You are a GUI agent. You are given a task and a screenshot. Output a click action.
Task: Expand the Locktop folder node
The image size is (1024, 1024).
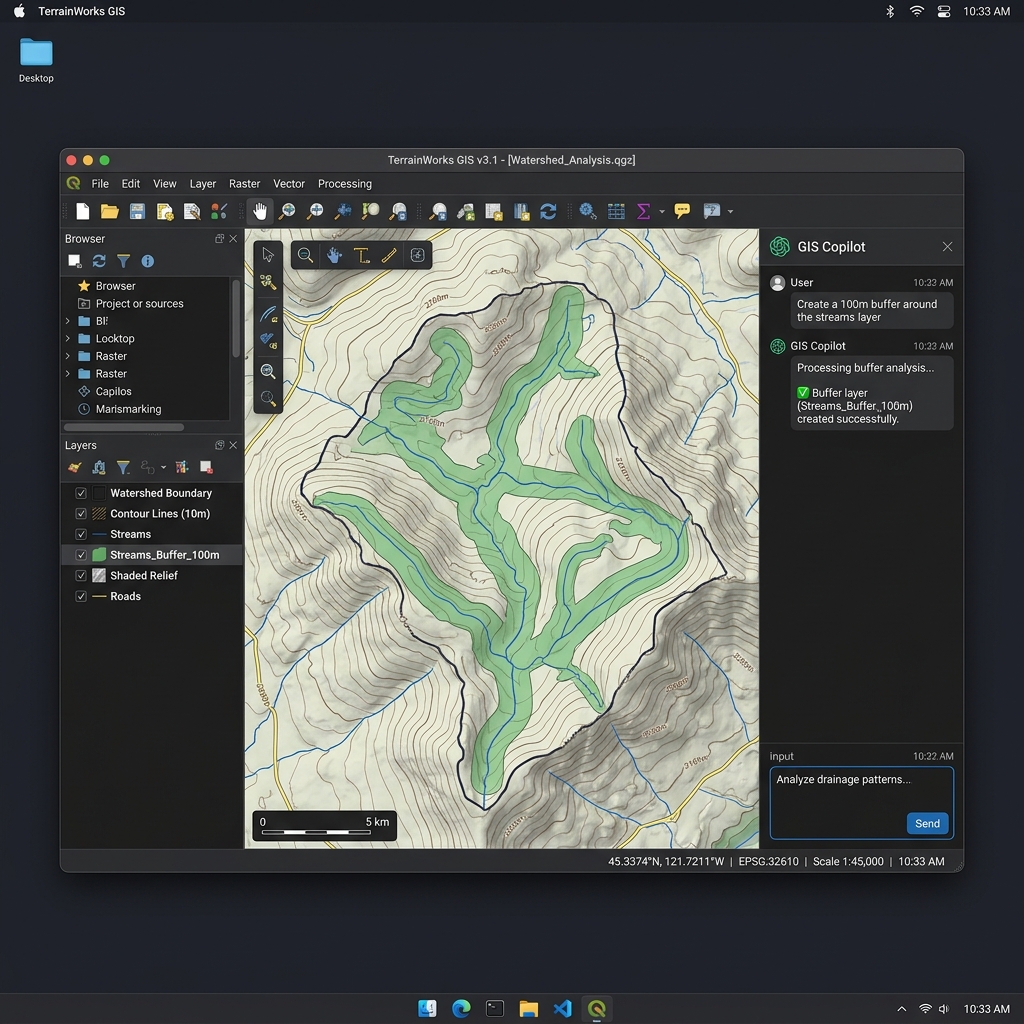click(x=67, y=338)
